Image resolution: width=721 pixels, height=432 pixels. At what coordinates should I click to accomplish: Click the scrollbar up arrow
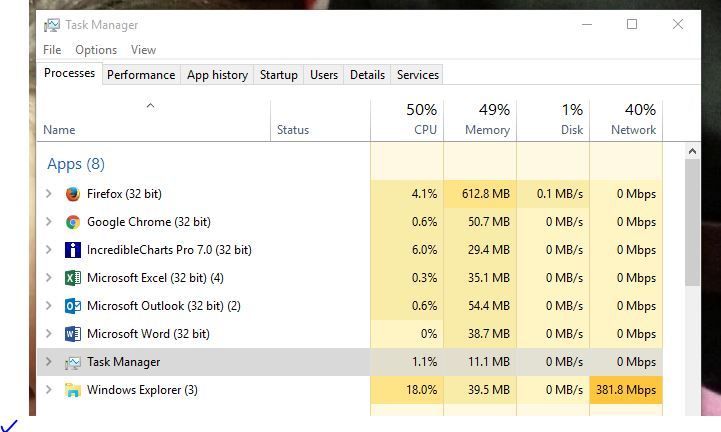[x=692, y=151]
